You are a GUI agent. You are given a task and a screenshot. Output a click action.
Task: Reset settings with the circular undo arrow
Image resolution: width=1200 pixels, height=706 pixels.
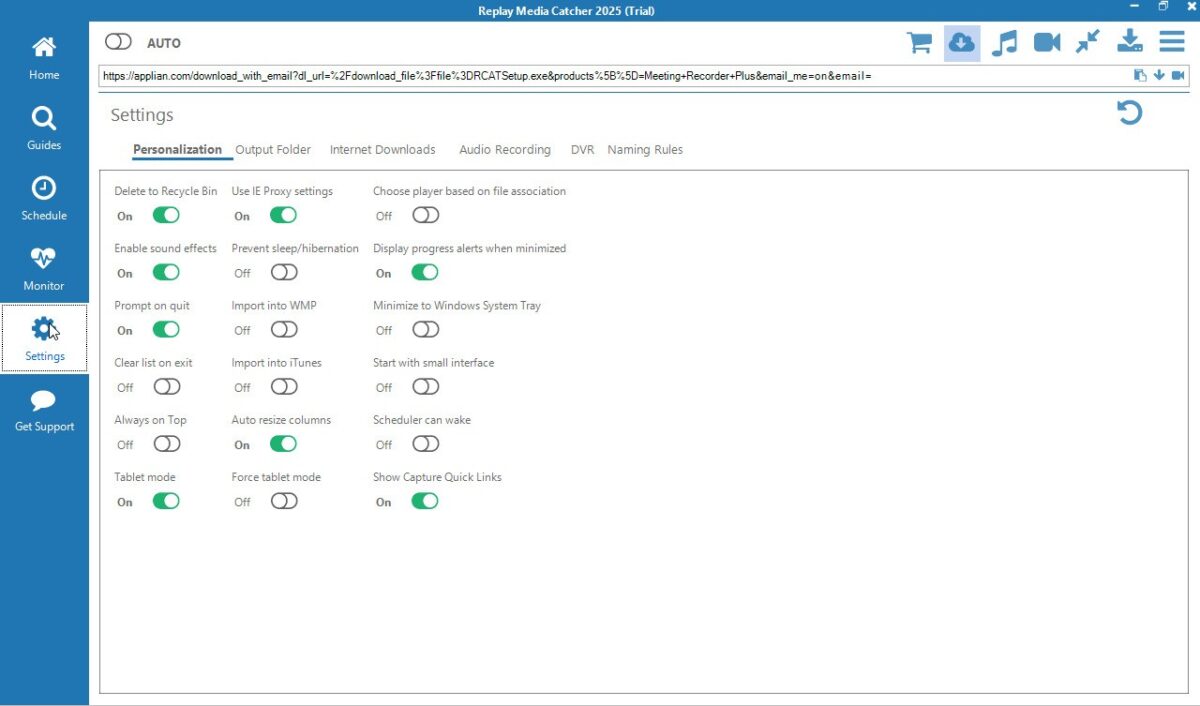(1130, 113)
